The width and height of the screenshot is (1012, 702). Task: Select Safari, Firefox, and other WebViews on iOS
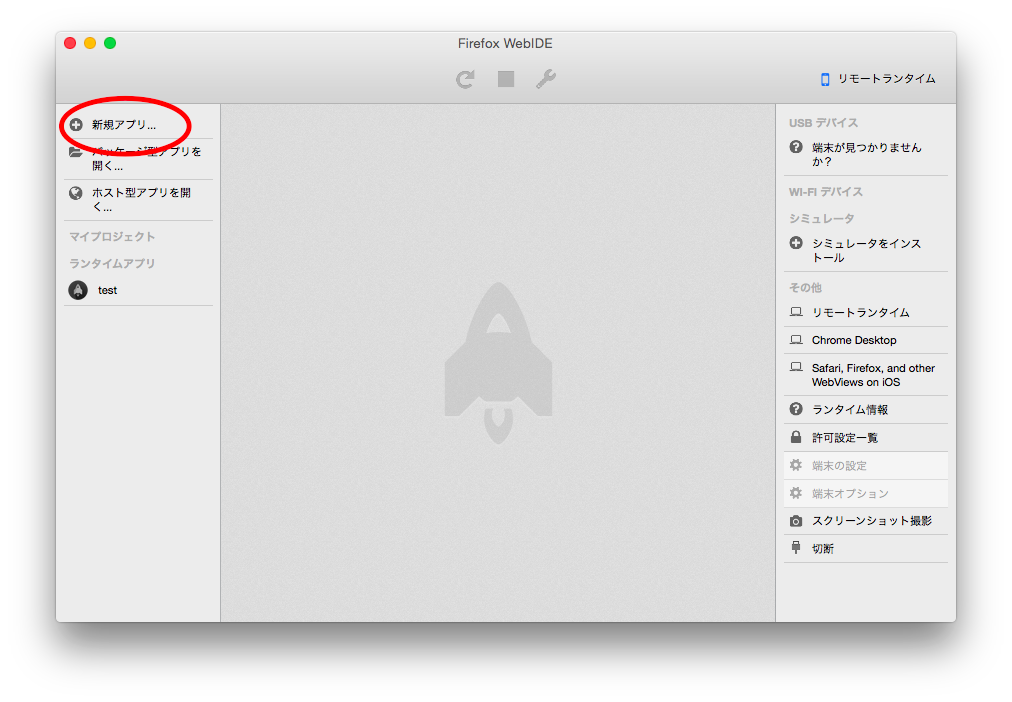click(x=865, y=375)
